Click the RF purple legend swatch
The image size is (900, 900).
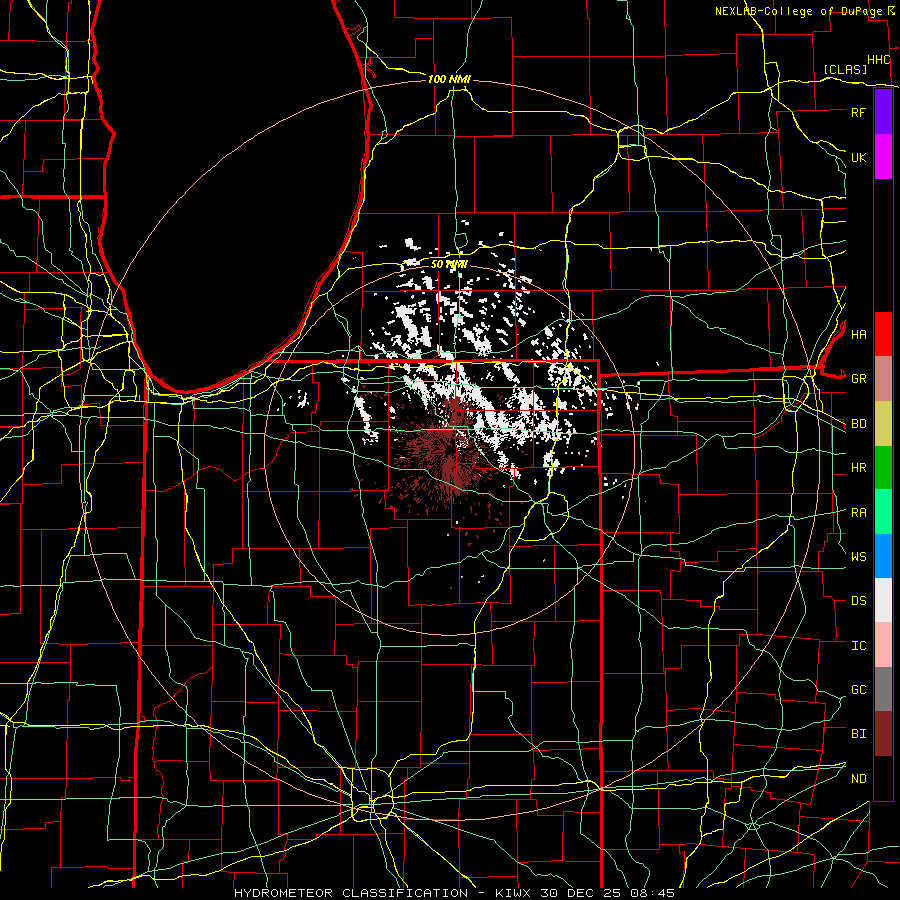click(883, 112)
